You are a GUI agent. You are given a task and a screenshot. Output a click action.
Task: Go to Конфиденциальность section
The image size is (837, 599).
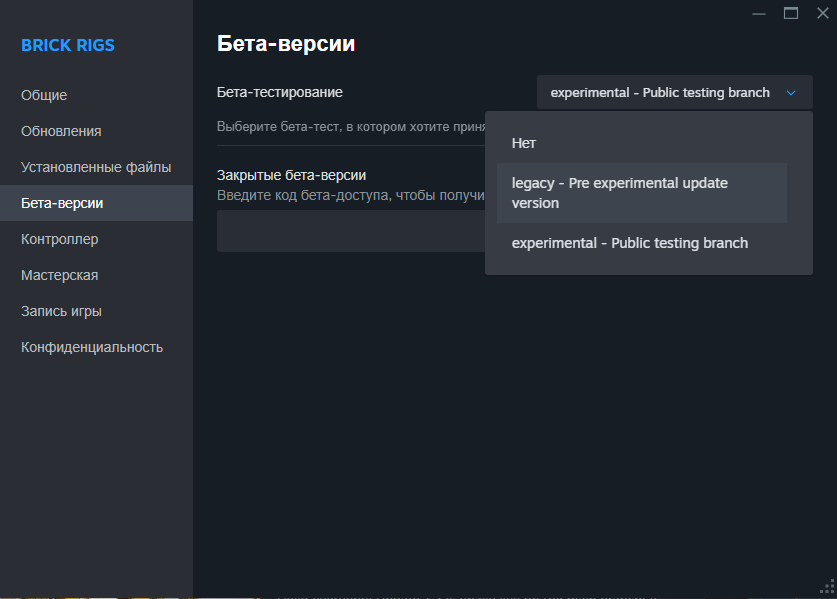pyautogui.click(x=96, y=348)
